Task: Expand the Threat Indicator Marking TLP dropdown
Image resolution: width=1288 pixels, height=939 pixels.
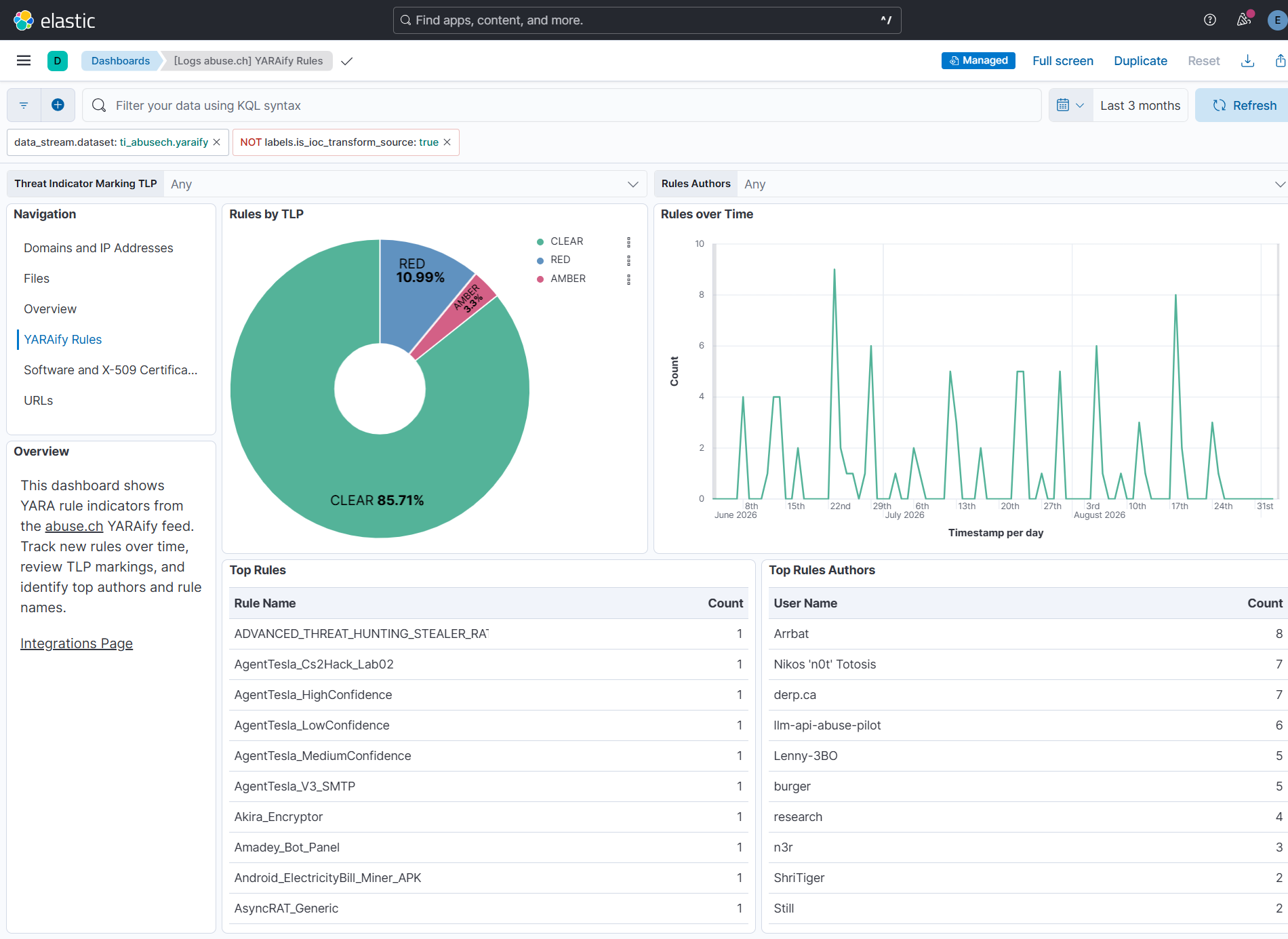Action: tap(405, 184)
